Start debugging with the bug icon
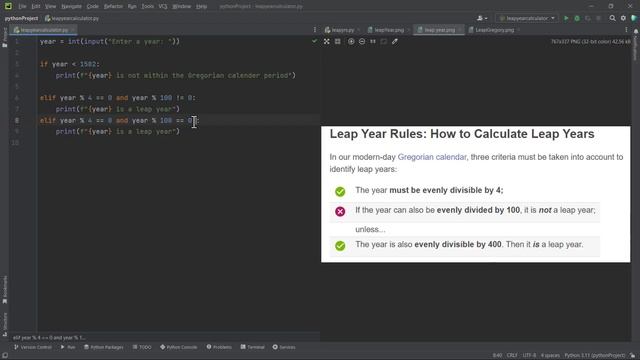This screenshot has width=640, height=360. [x=577, y=18]
